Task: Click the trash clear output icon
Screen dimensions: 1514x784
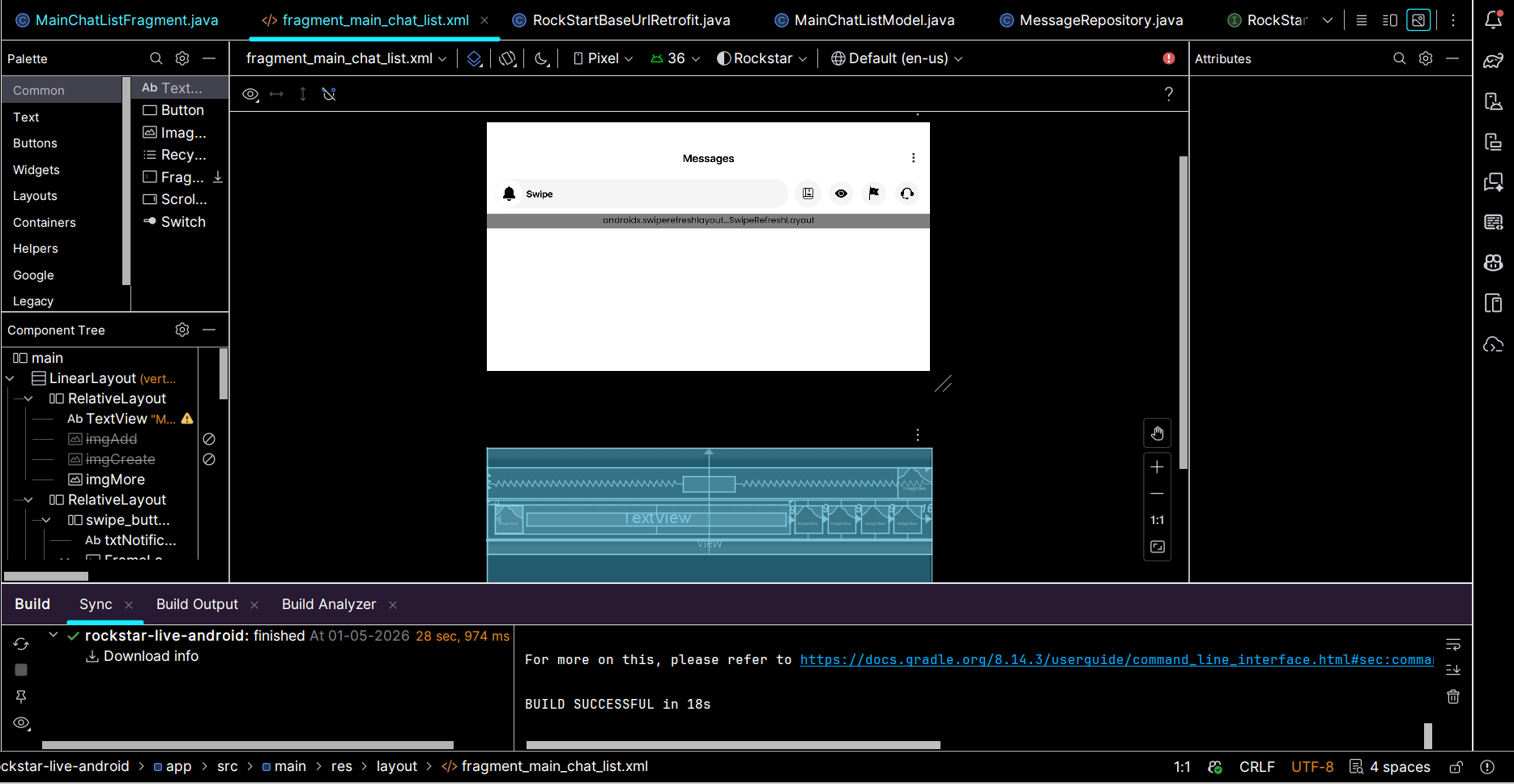Action: point(1453,697)
